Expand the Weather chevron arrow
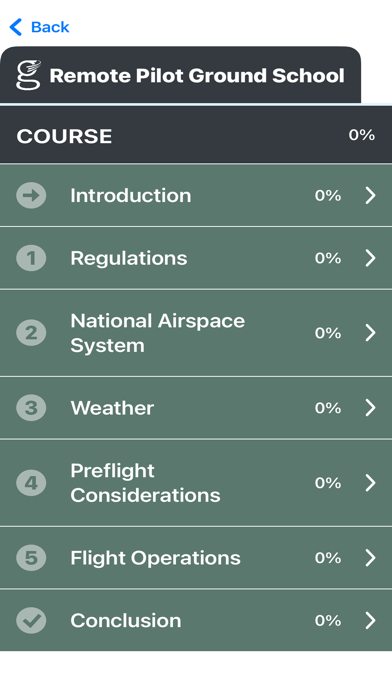 click(370, 407)
